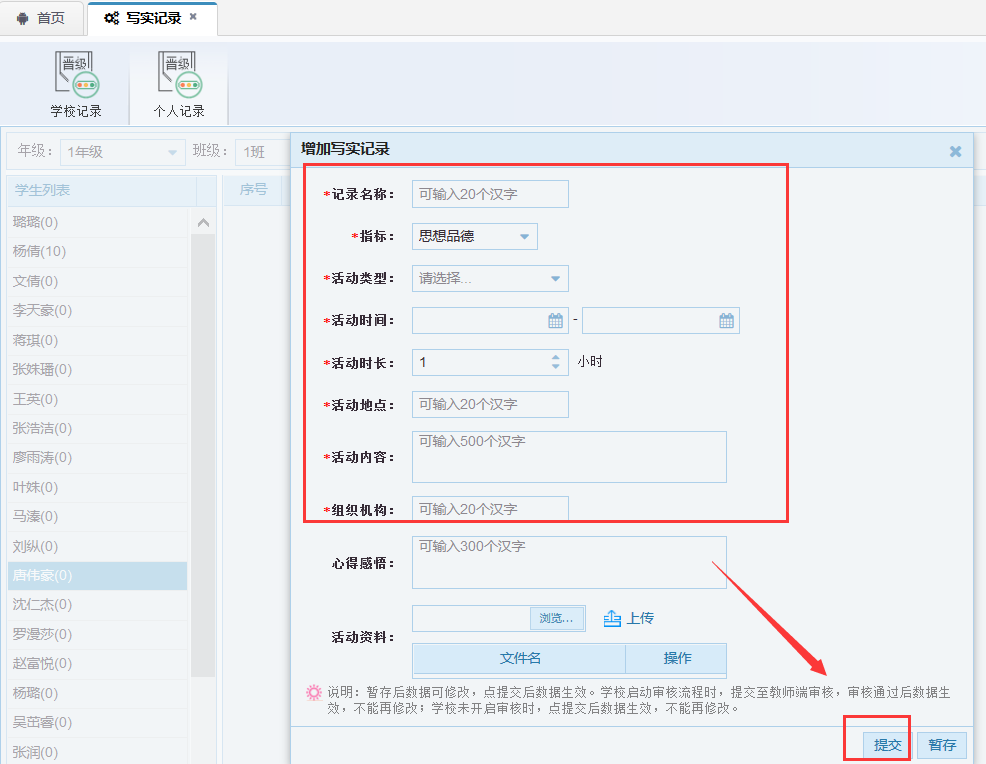Image resolution: width=986 pixels, height=764 pixels.
Task: Click the start date calendar icon
Action: tap(556, 321)
